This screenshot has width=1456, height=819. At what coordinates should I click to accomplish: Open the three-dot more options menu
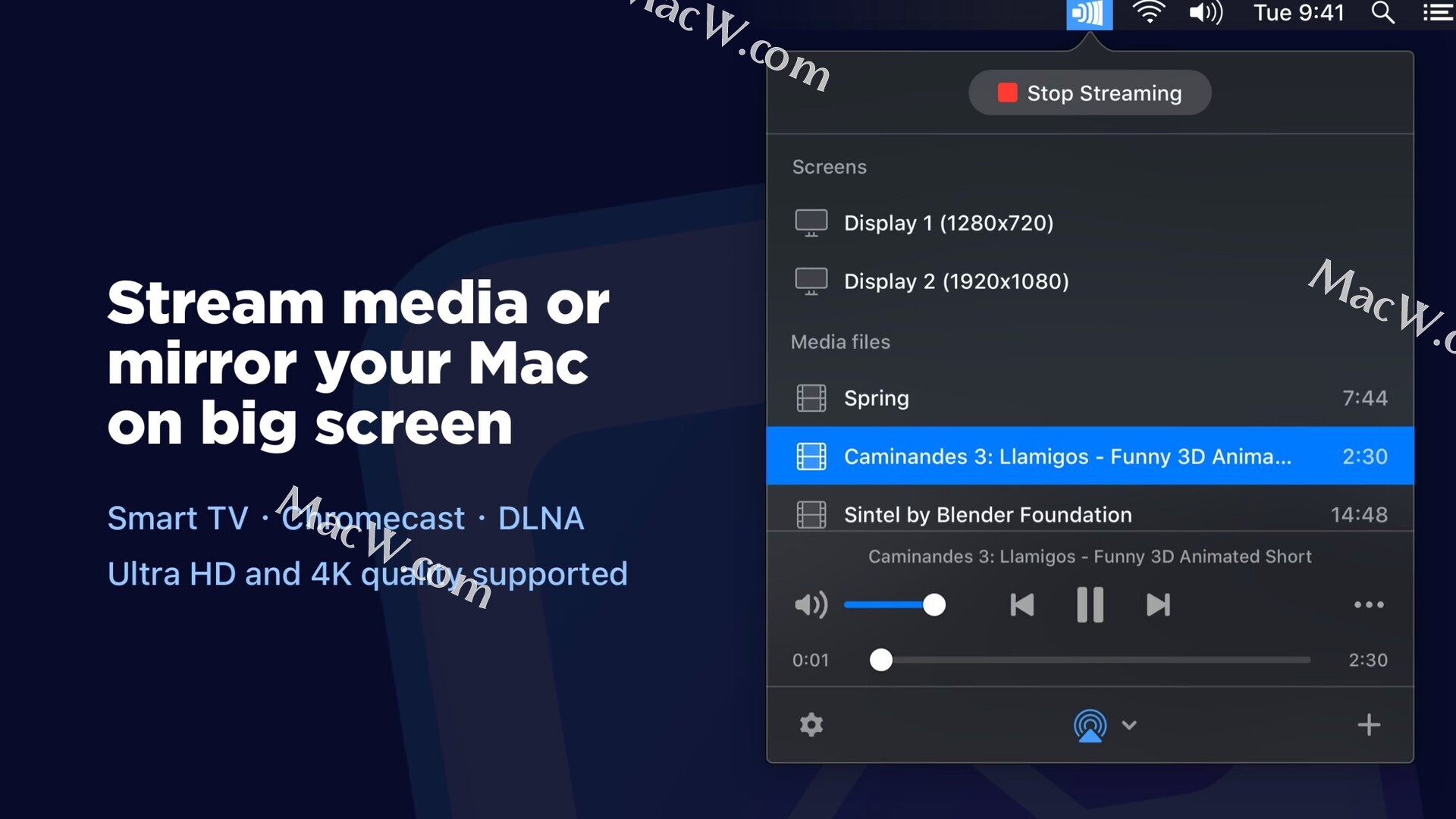pyautogui.click(x=1369, y=605)
